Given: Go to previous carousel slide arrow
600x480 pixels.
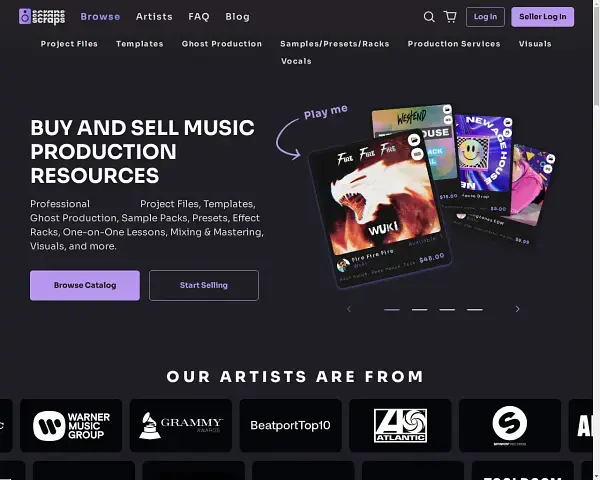Looking at the screenshot, I should click(x=349, y=309).
